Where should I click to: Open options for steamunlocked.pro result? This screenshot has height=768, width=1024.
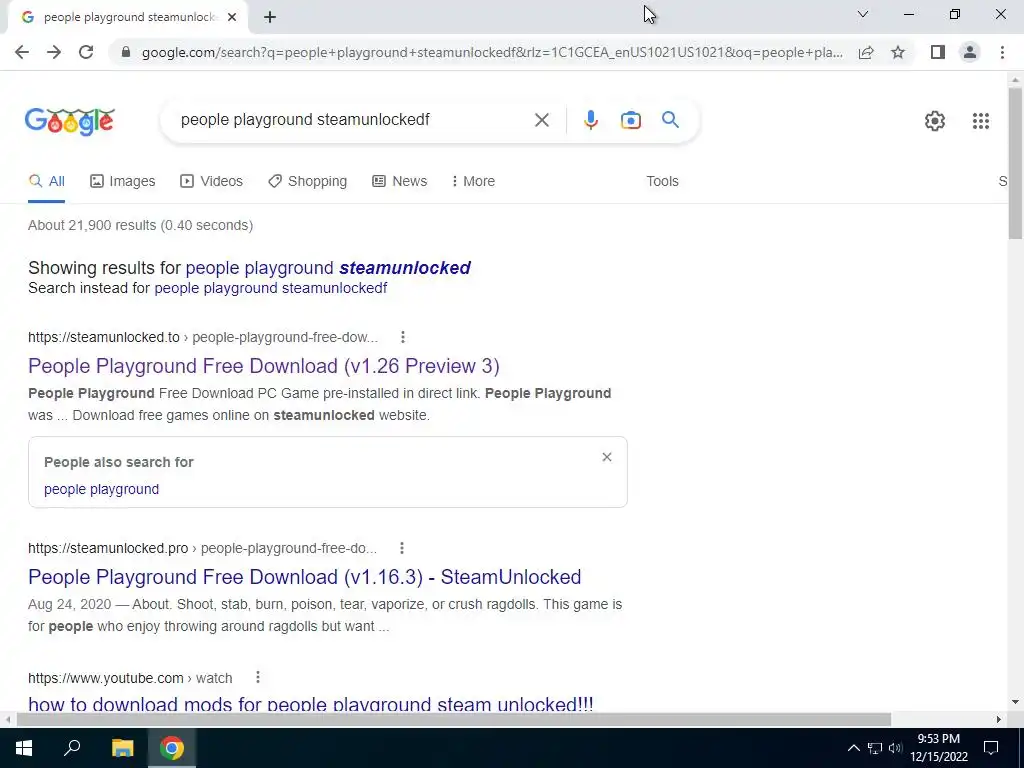point(402,548)
